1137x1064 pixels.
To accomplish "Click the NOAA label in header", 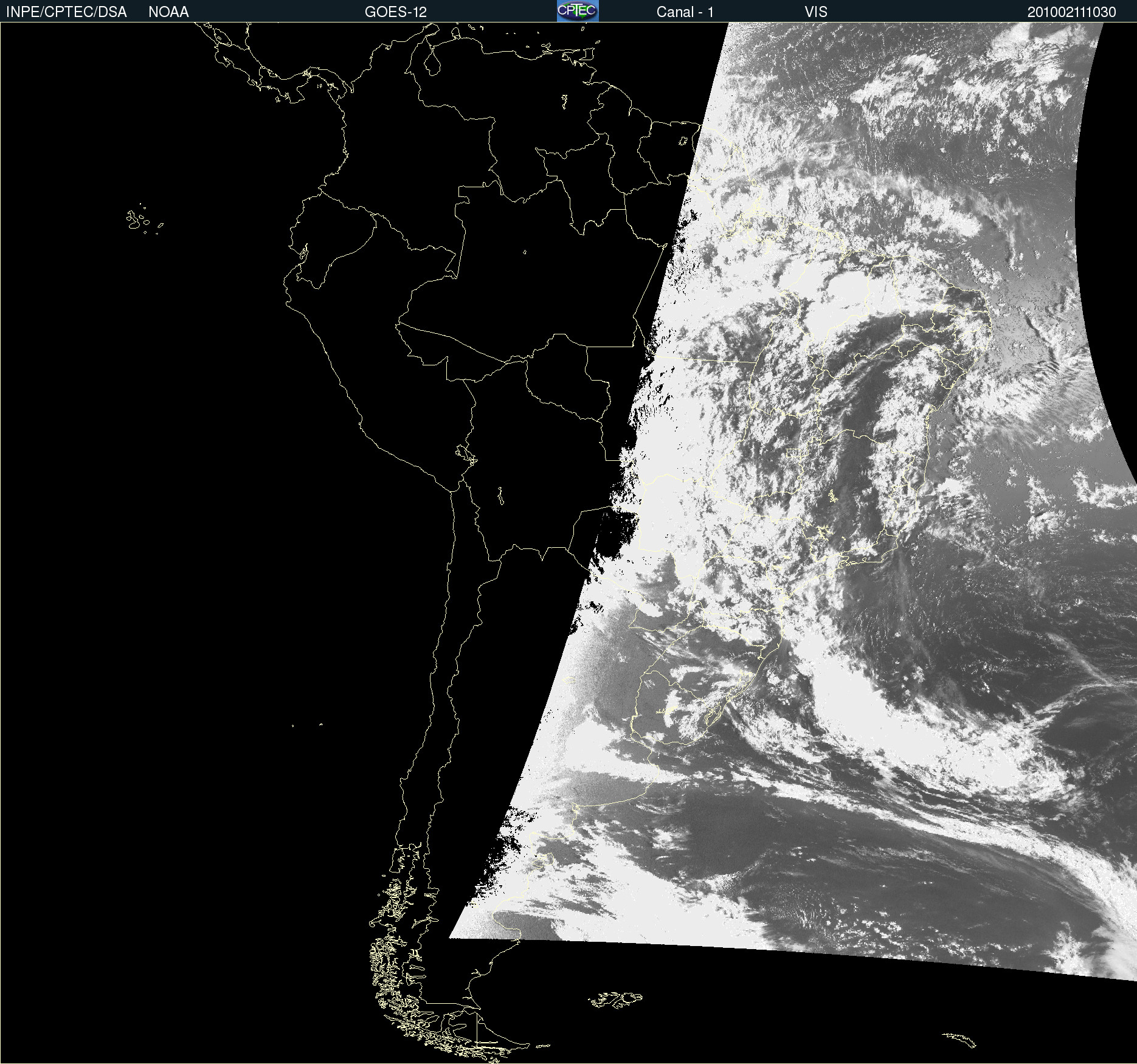I will 168,12.
